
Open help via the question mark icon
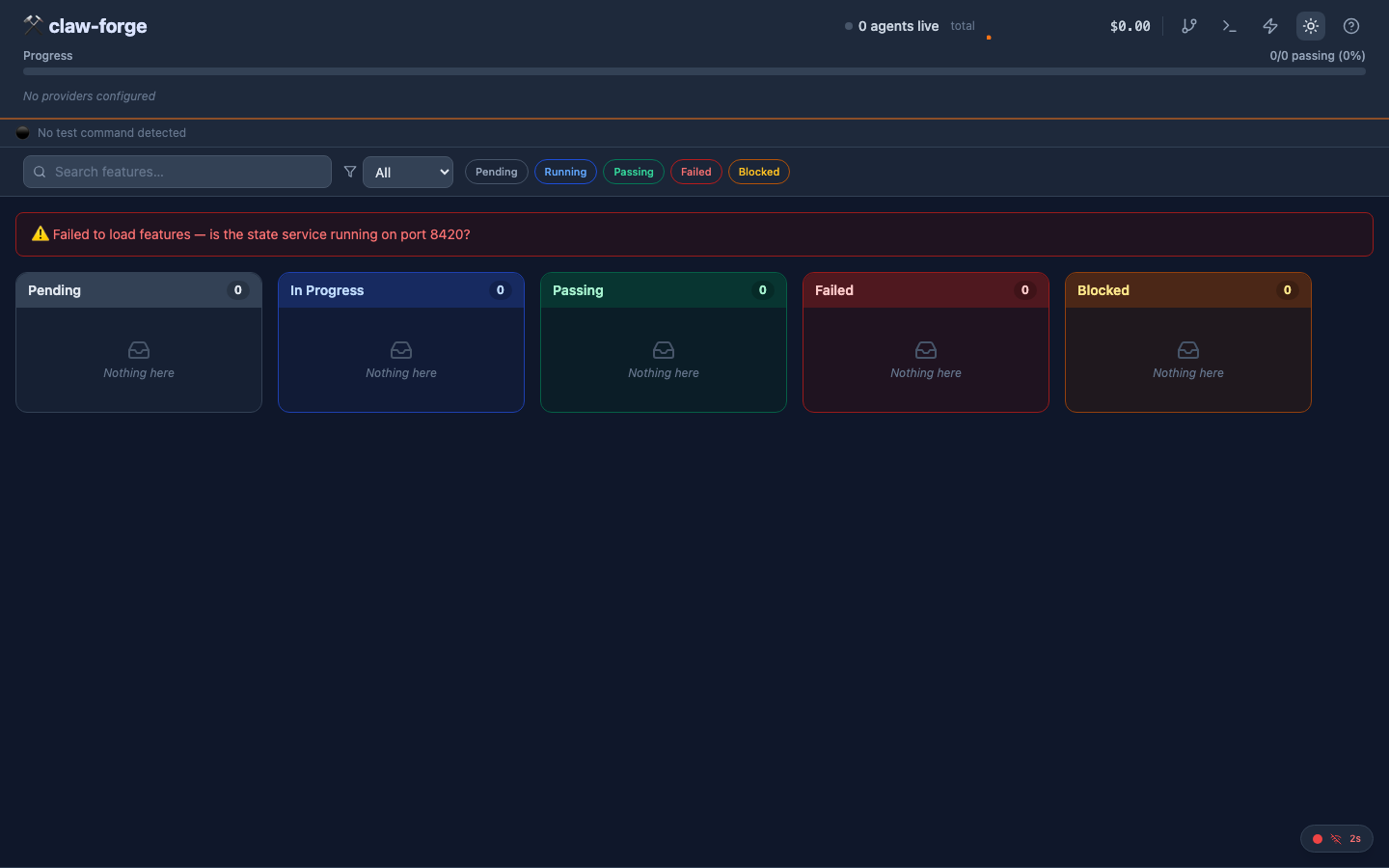click(1351, 26)
